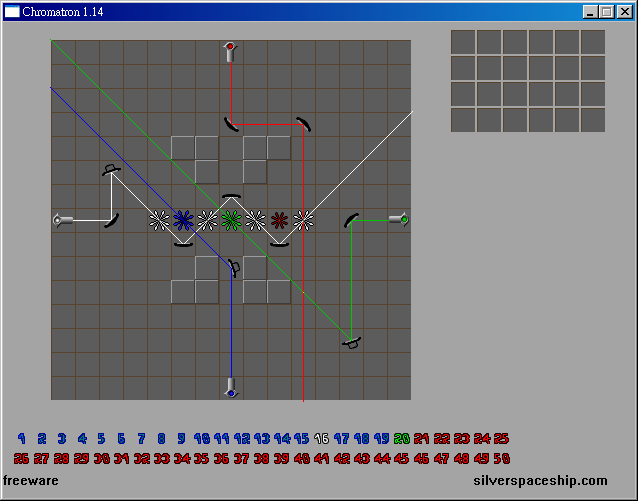Click the green star target
This screenshot has width=638, height=501.
[x=232, y=220]
